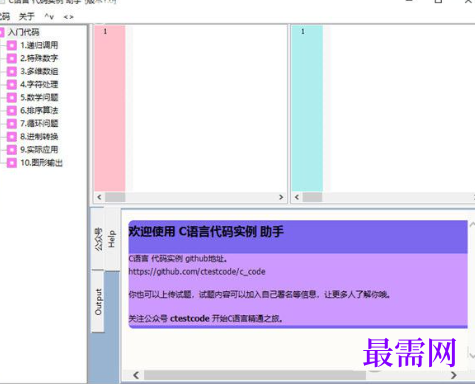Open the 1.递归调用 tree item
The height and width of the screenshot is (384, 475).
coord(39,45)
